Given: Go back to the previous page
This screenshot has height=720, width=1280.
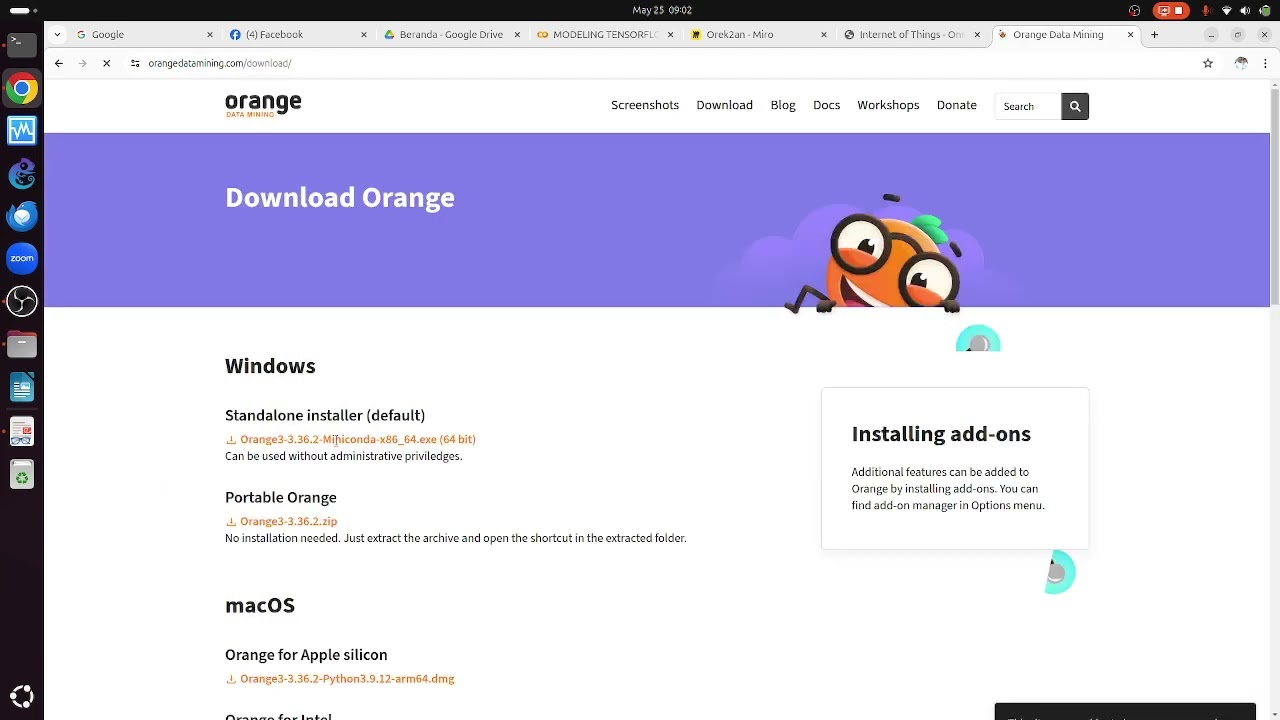Looking at the screenshot, I should tap(59, 63).
